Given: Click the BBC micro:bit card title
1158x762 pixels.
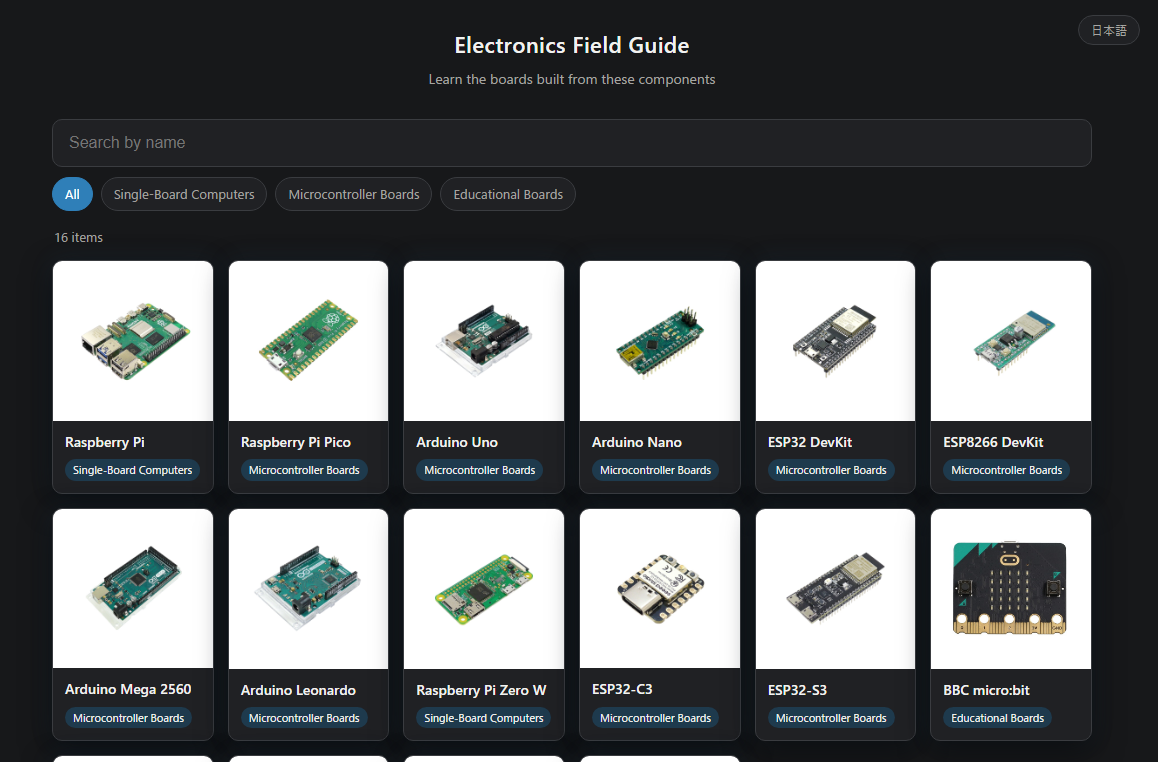Looking at the screenshot, I should pos(986,690).
